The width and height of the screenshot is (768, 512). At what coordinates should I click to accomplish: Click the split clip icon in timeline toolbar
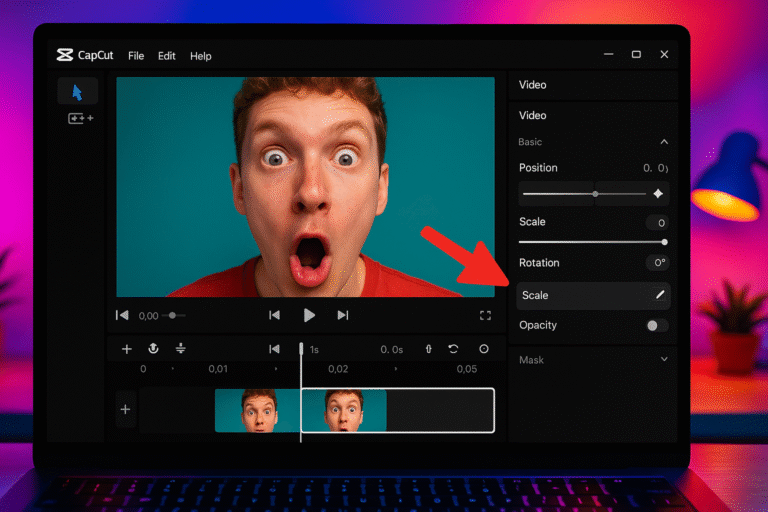coord(181,348)
